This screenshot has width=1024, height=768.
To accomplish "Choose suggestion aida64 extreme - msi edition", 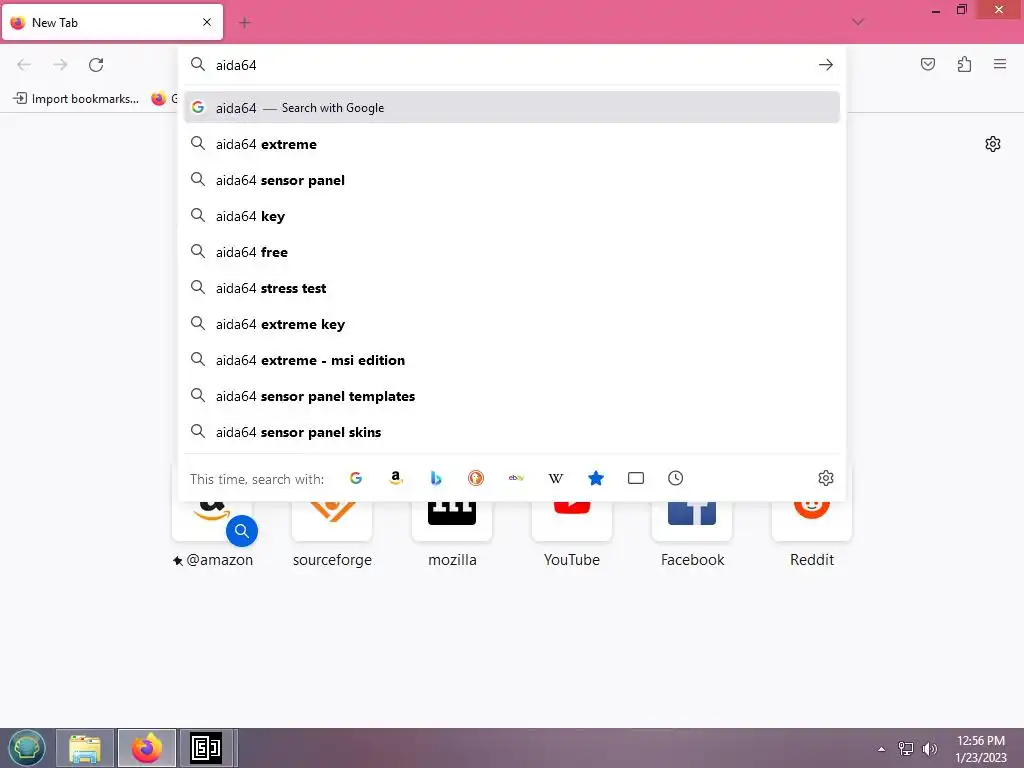I will (x=512, y=360).
